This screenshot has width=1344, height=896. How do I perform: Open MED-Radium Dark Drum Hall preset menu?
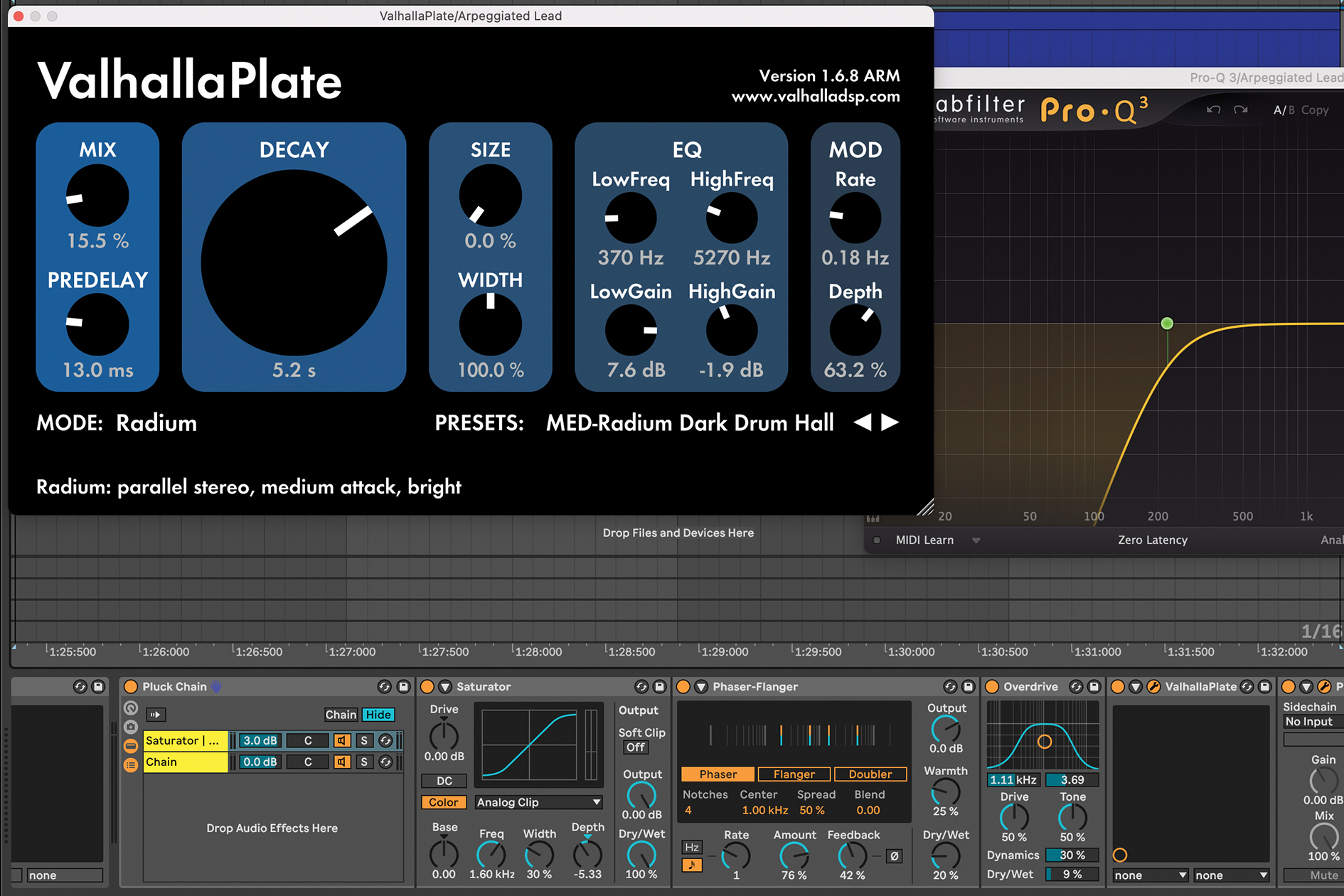click(690, 423)
